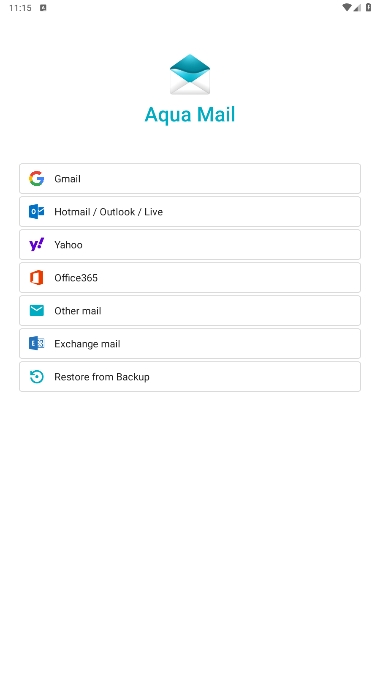The image size is (380, 677).
Task: Tap the purple Yahoo icon
Action: coord(37,245)
